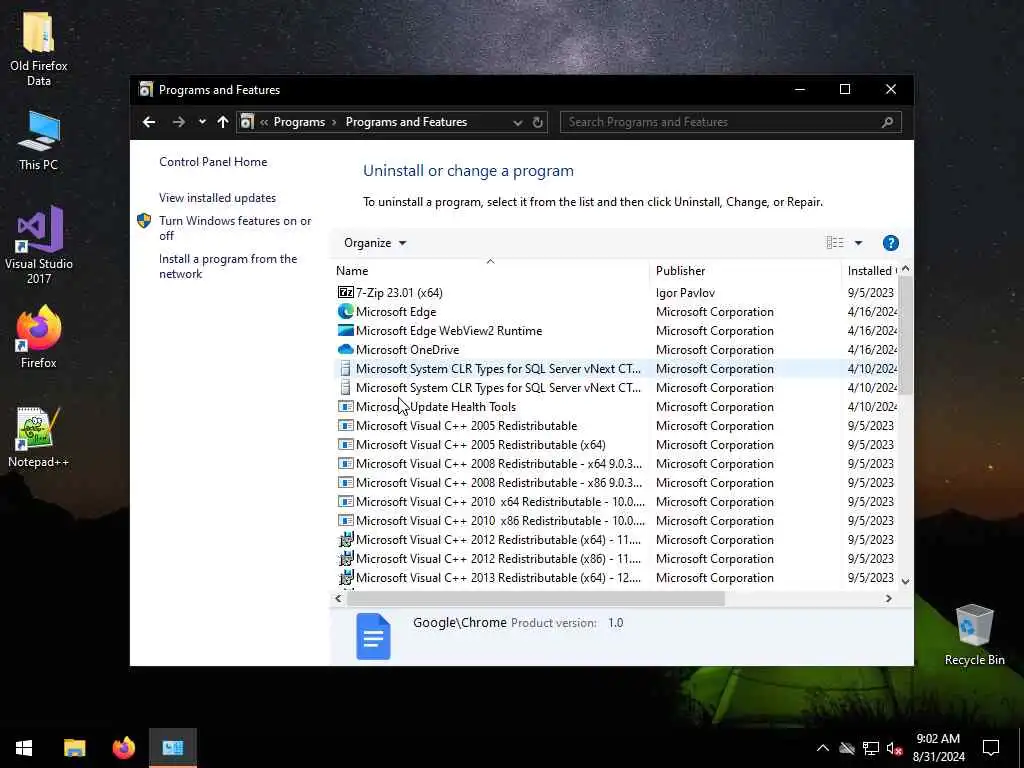Image resolution: width=1024 pixels, height=768 pixels.
Task: Select Visual C++ 2012 Redistributable (x64) row
Action: 617,539
